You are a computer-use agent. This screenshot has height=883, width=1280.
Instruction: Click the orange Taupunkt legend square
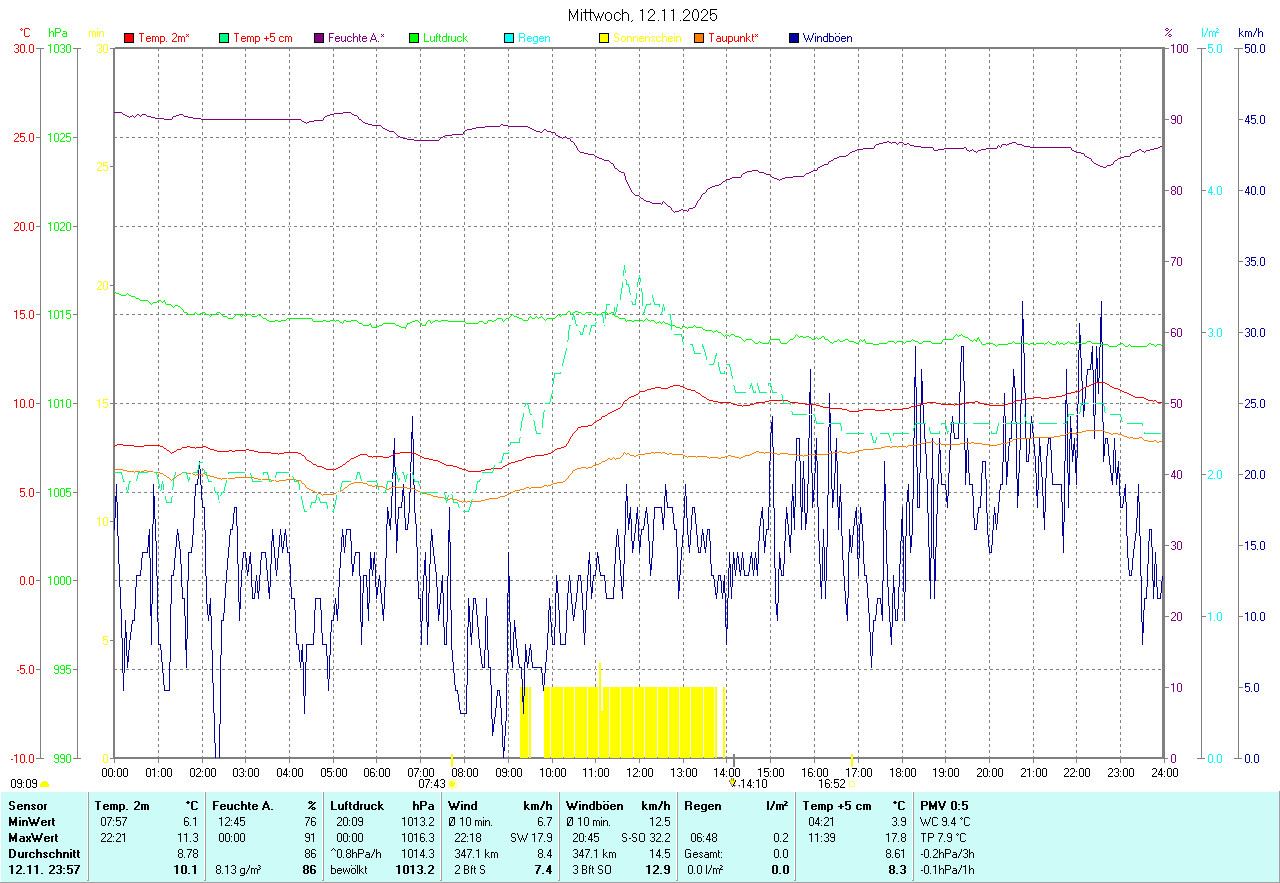(699, 38)
